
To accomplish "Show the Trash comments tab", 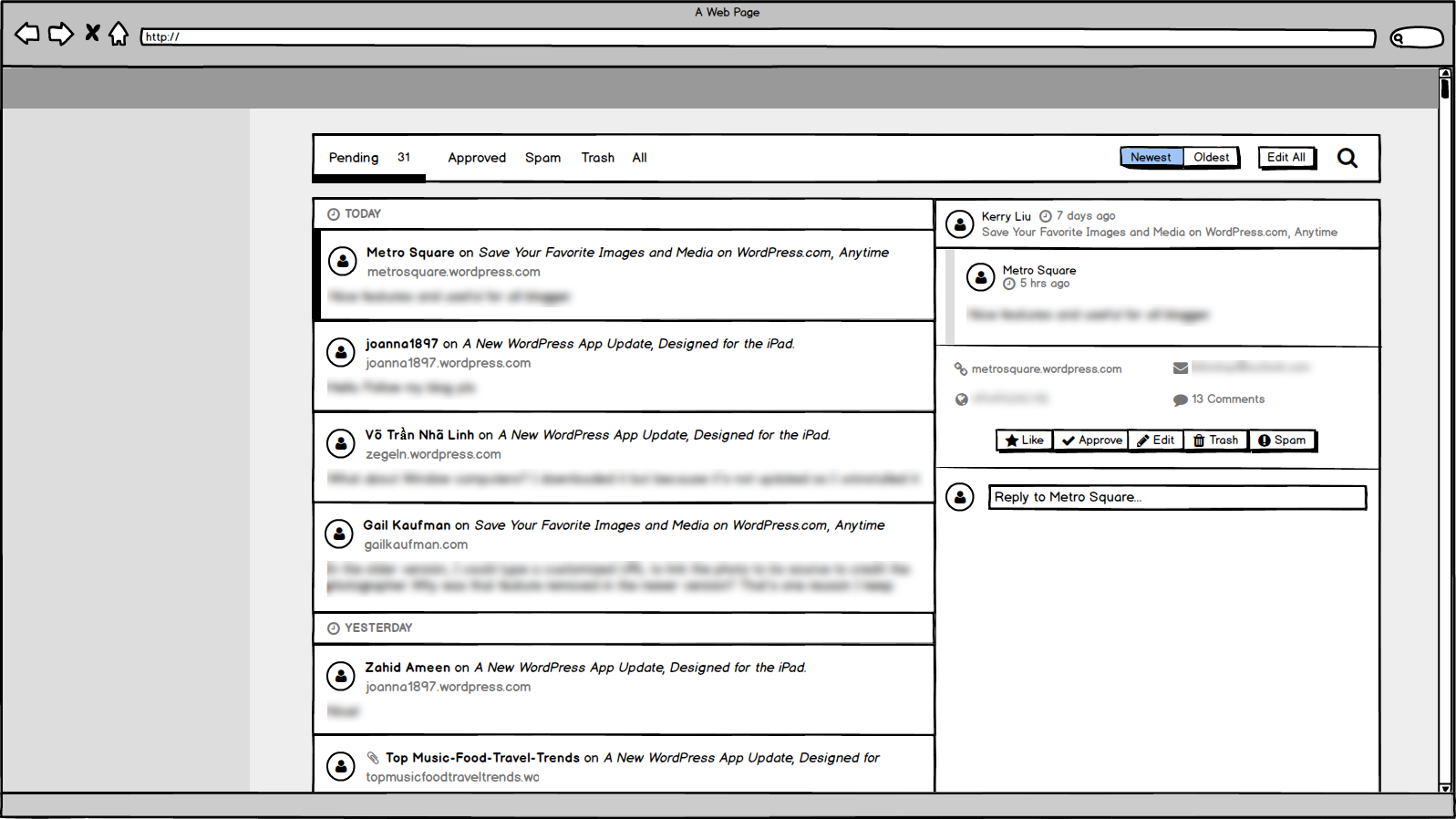I will (x=597, y=158).
